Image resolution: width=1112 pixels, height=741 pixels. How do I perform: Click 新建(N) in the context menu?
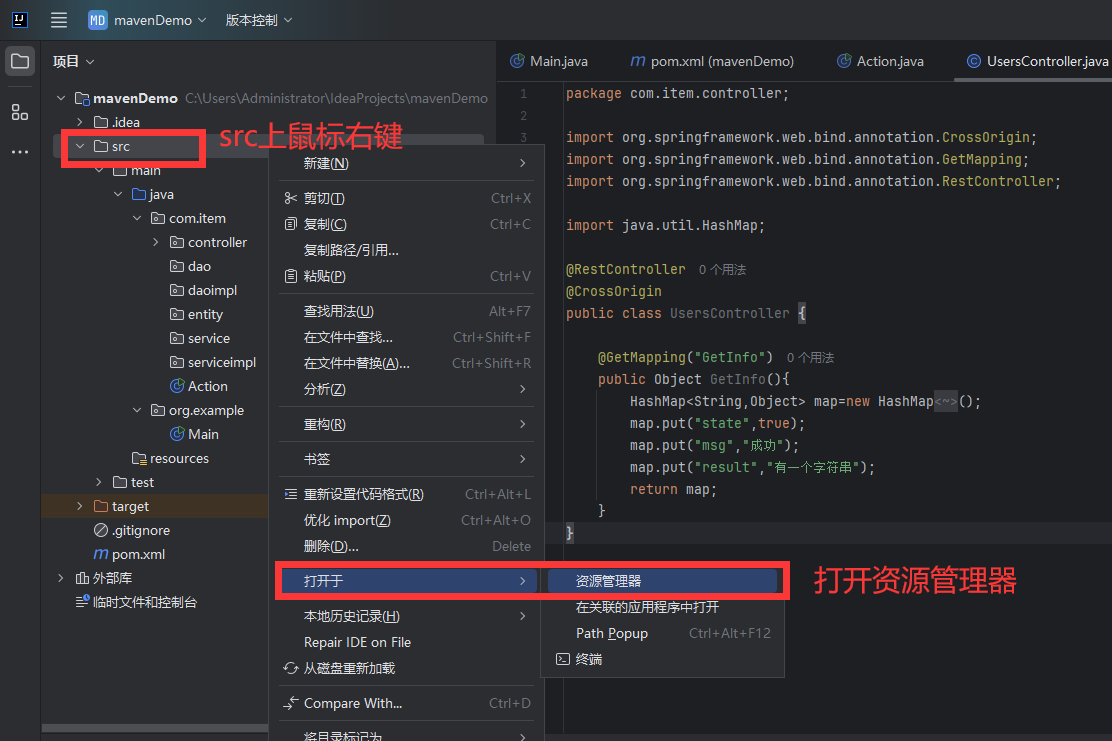pos(313,163)
